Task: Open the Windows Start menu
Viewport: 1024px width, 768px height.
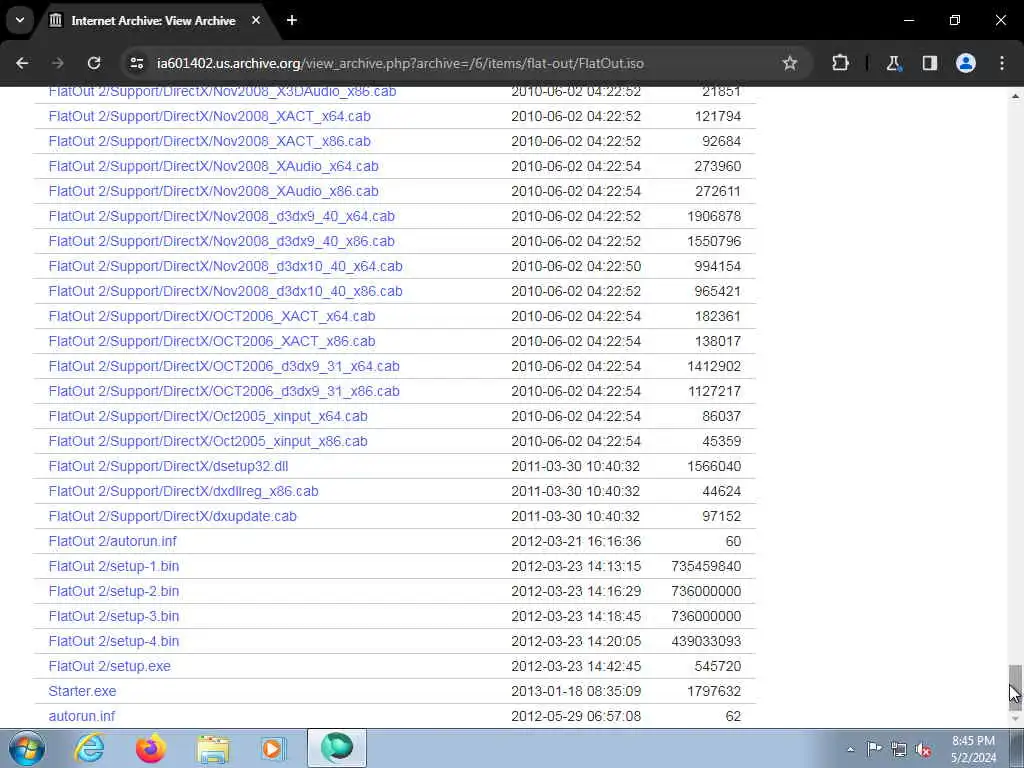Action: coord(27,748)
